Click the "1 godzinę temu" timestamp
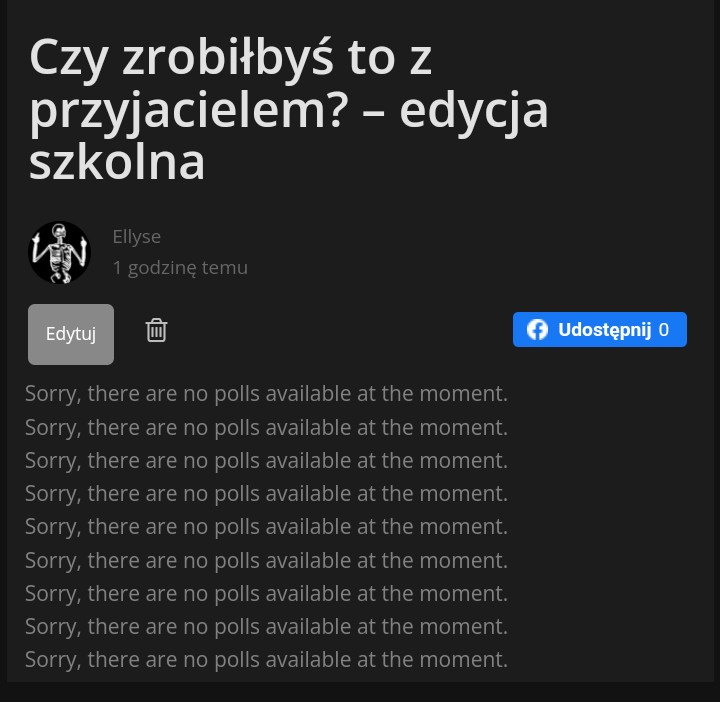 180,267
